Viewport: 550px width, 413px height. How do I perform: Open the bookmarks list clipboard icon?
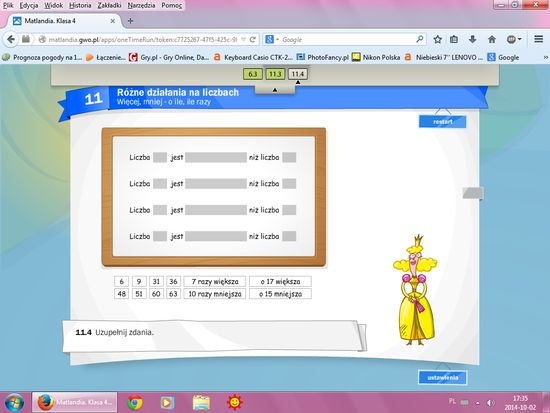(x=454, y=39)
